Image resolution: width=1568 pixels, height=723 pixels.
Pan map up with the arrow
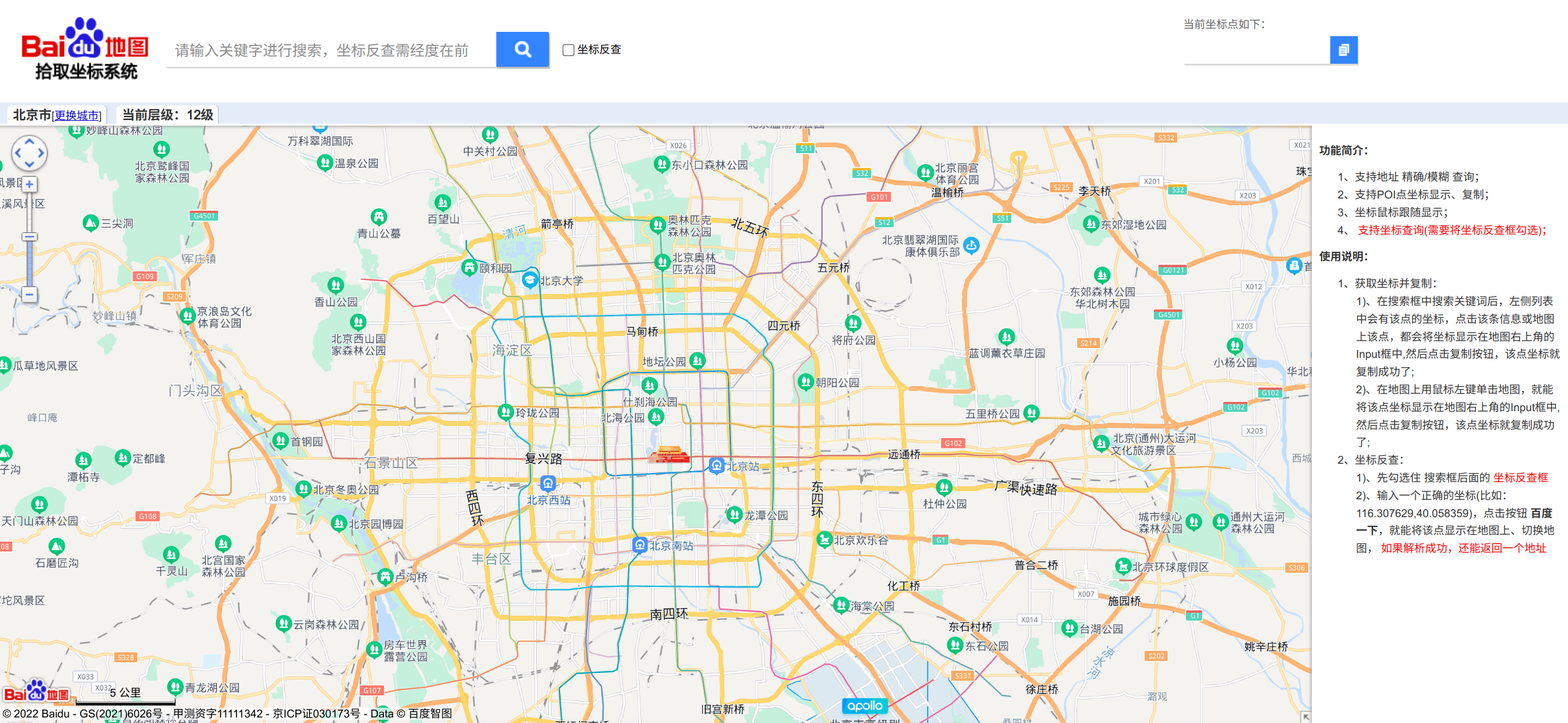coord(29,142)
